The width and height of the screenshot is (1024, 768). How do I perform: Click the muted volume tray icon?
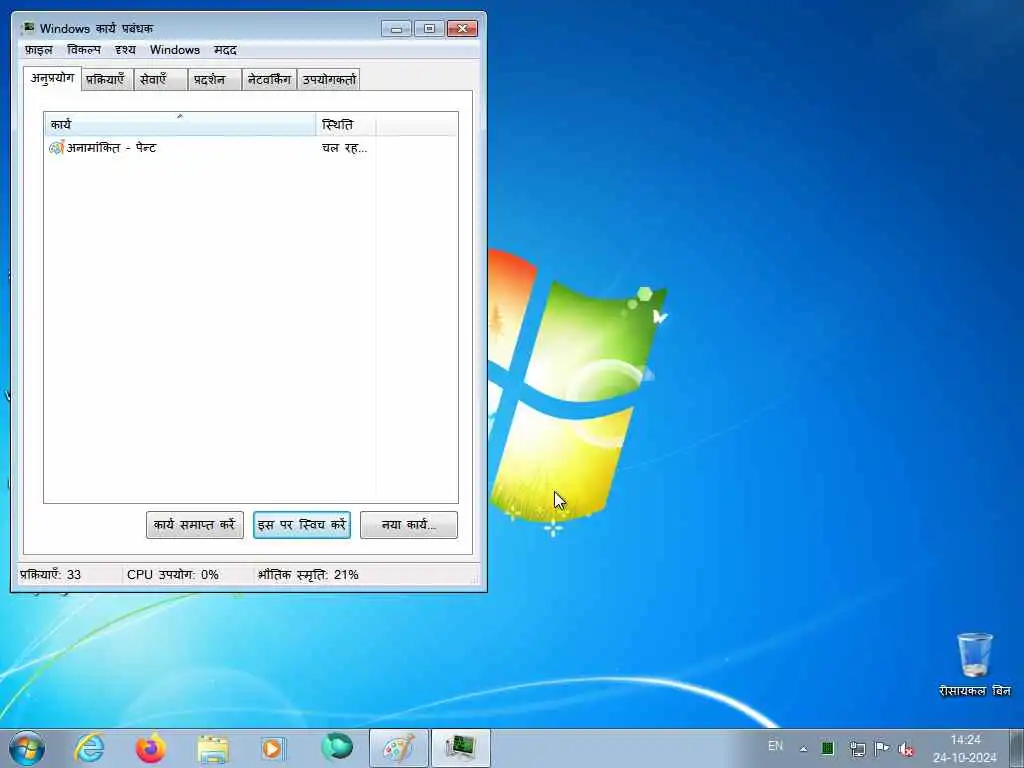coord(906,749)
